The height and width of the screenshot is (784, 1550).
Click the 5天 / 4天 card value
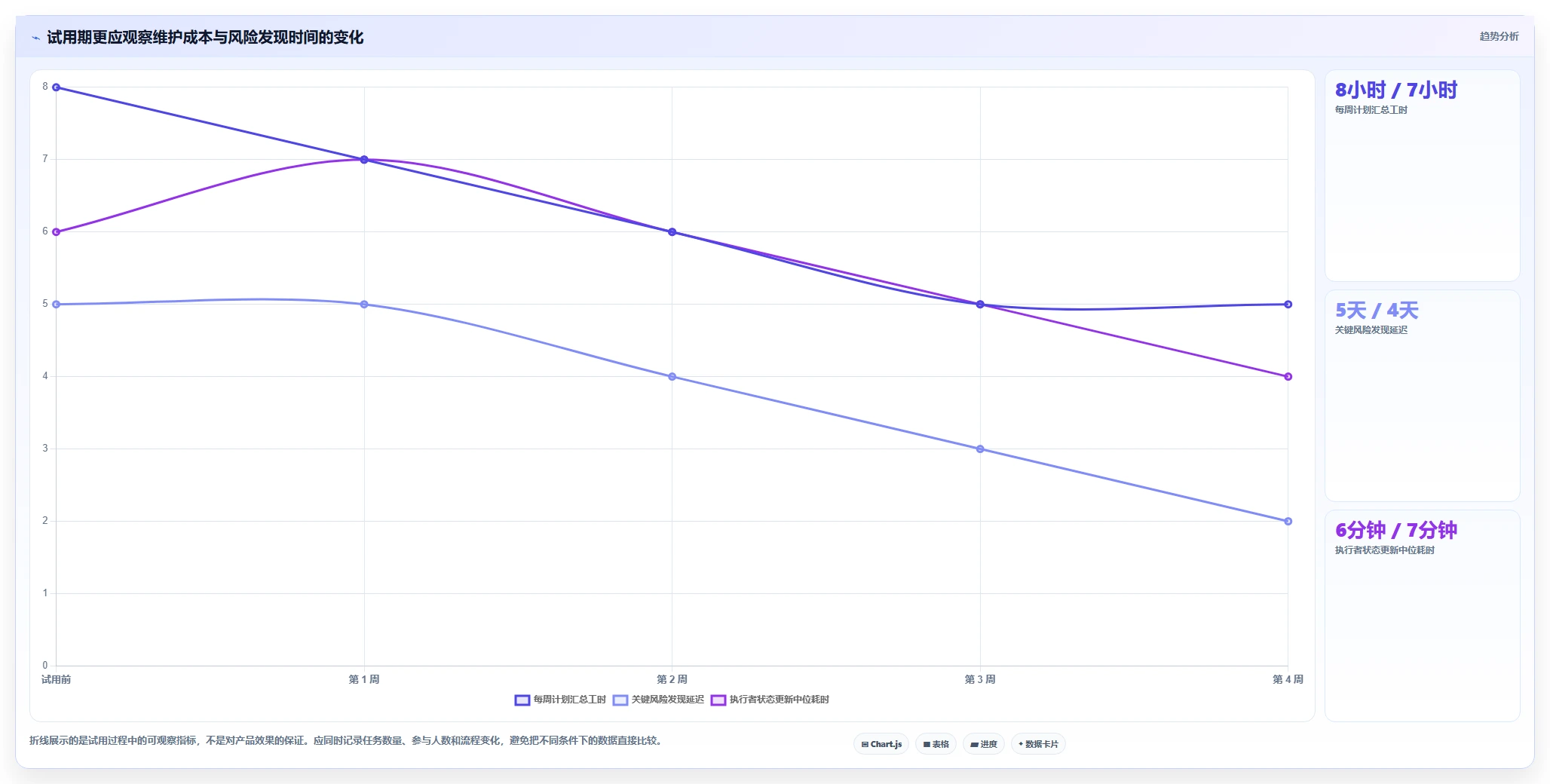(1377, 311)
